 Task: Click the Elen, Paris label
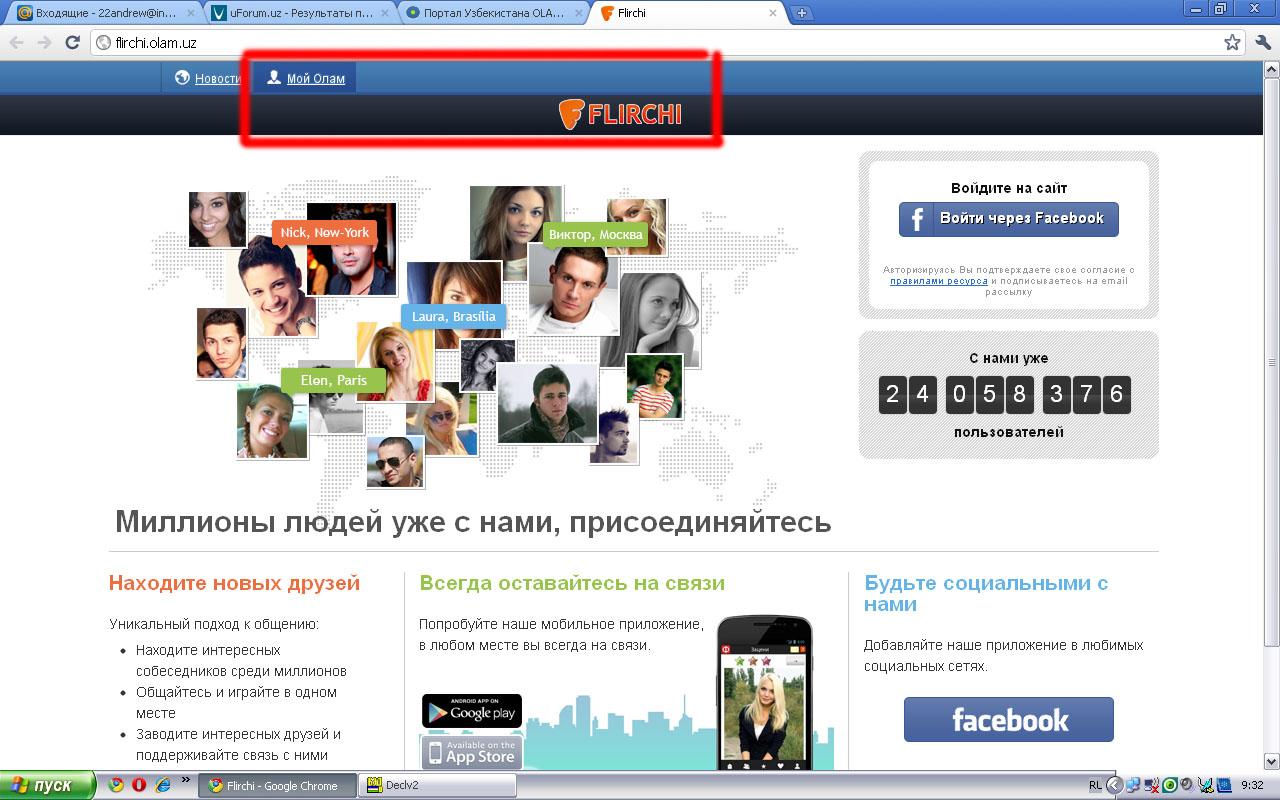coord(333,380)
